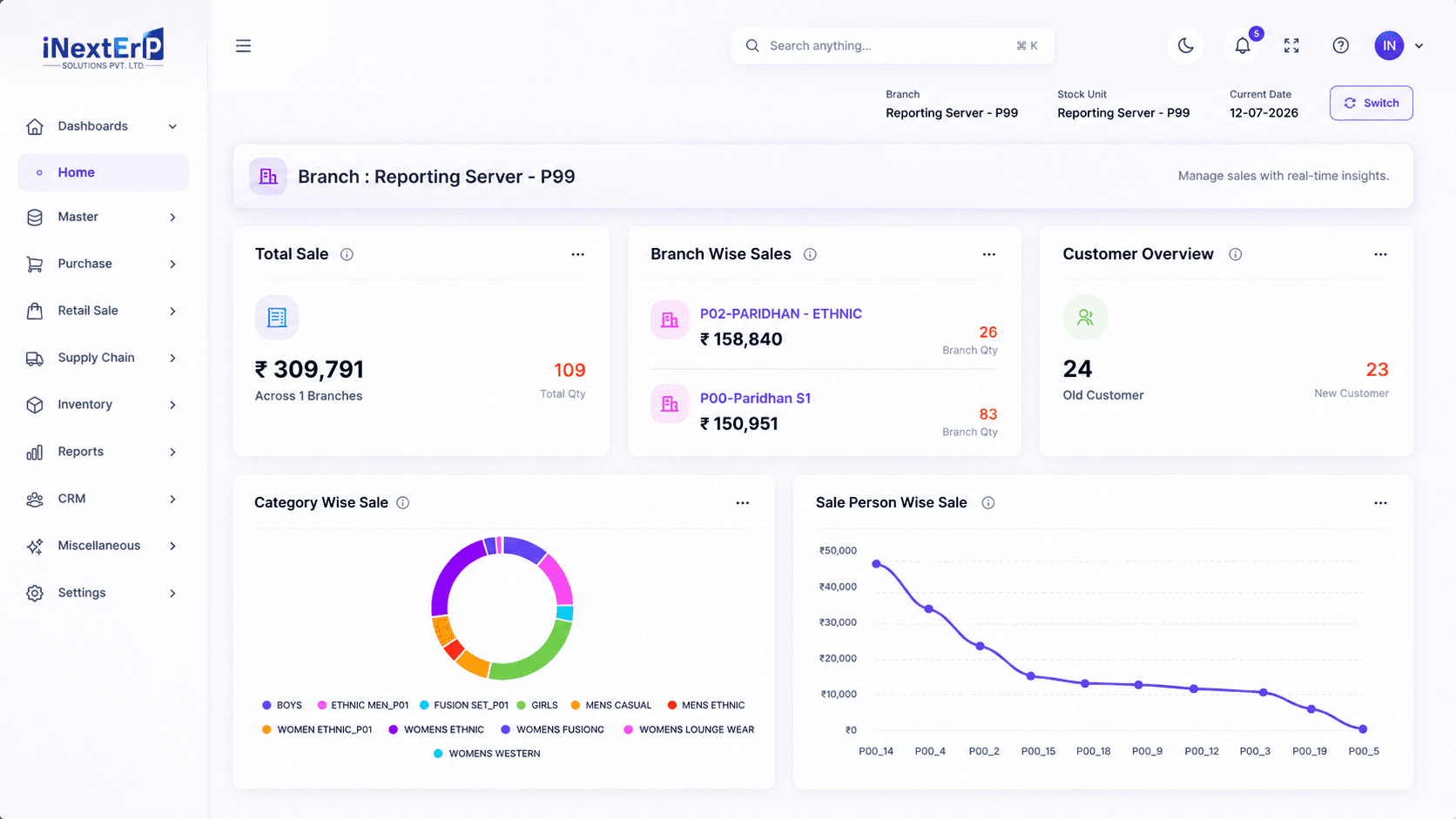Click the Purchase cart icon in sidebar
The image size is (1456, 819).
pyautogui.click(x=35, y=264)
